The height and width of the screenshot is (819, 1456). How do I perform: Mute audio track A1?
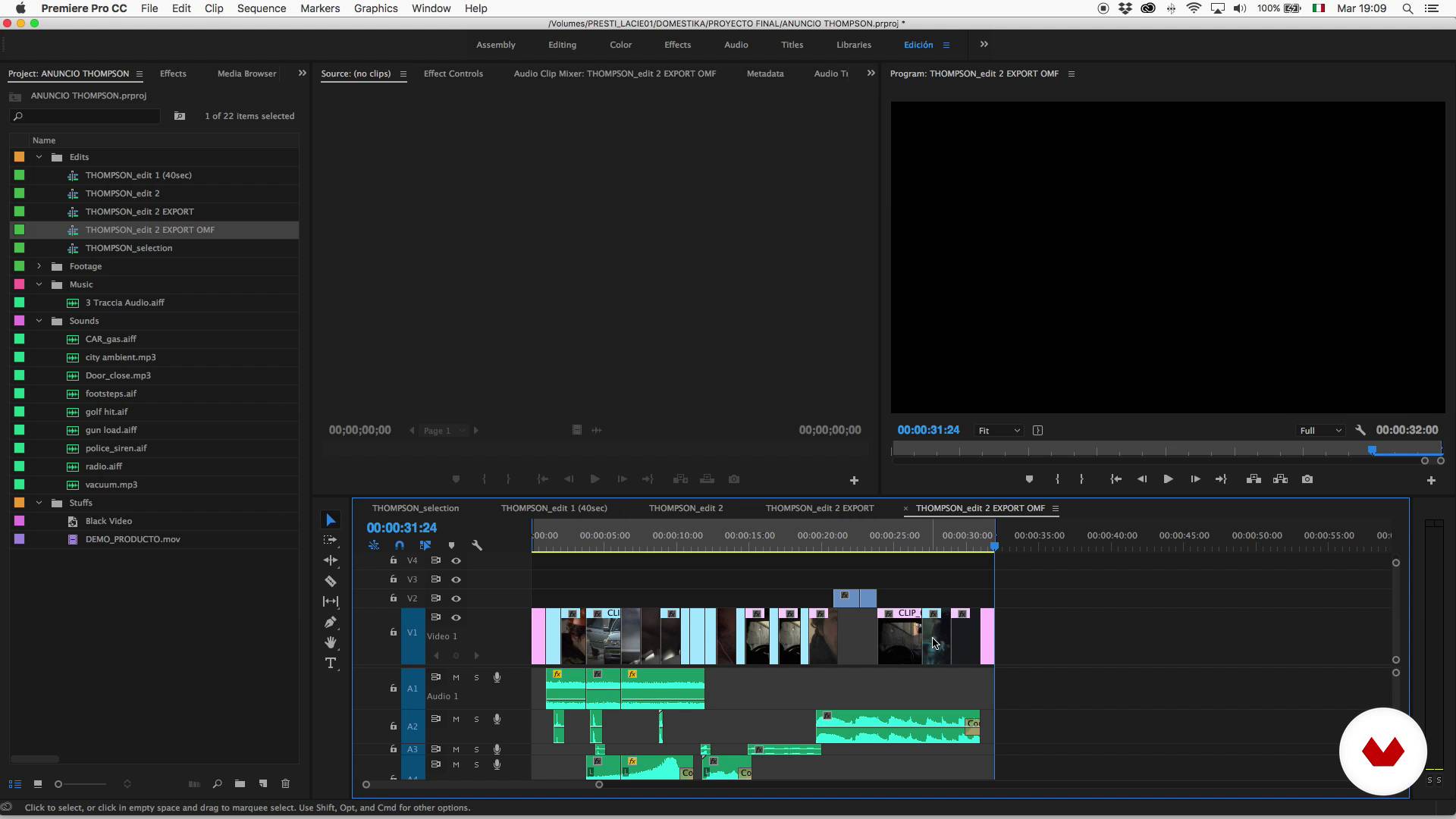point(456,677)
